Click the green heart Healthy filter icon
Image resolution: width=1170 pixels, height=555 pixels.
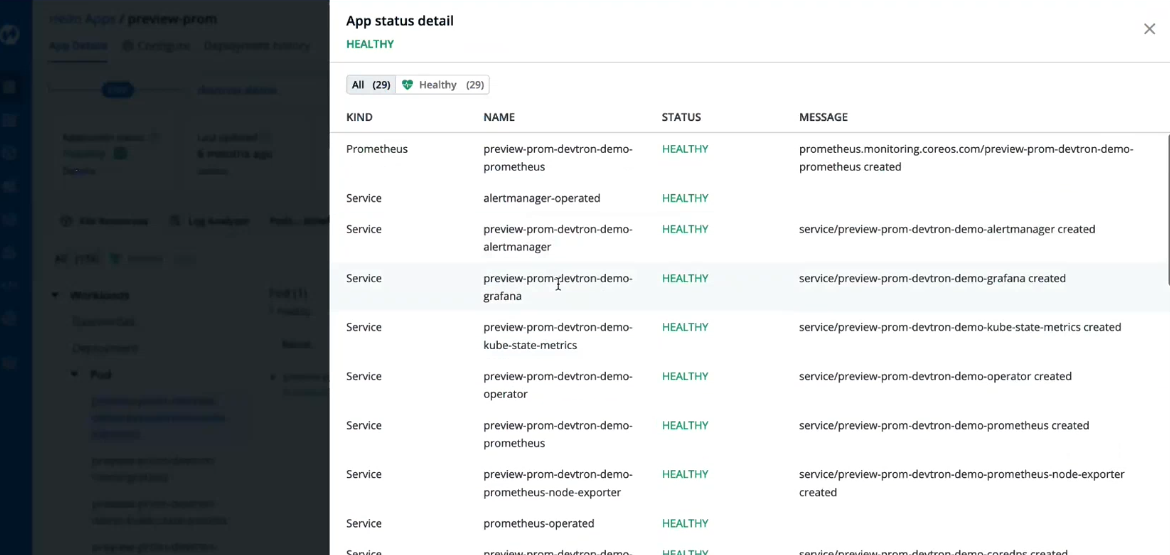pyautogui.click(x=407, y=85)
